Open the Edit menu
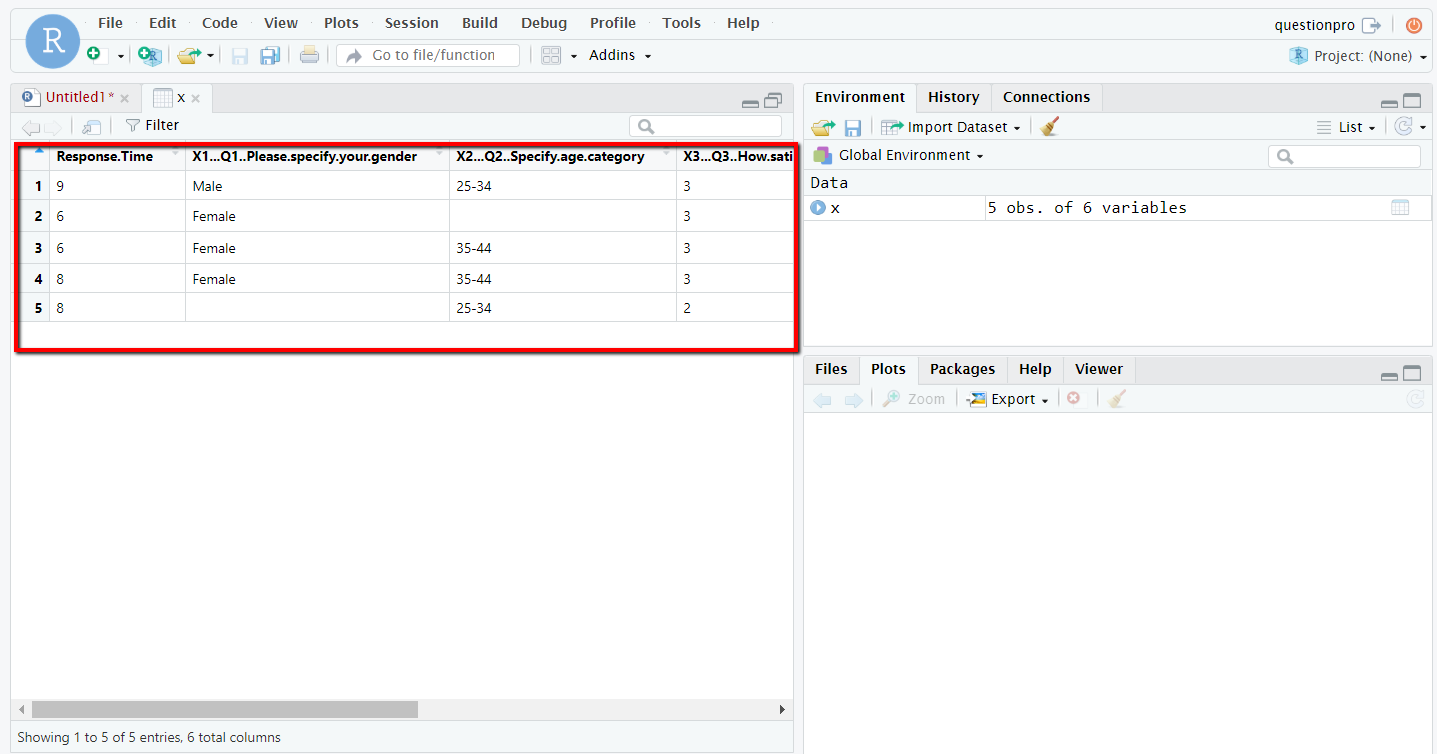 pyautogui.click(x=162, y=23)
